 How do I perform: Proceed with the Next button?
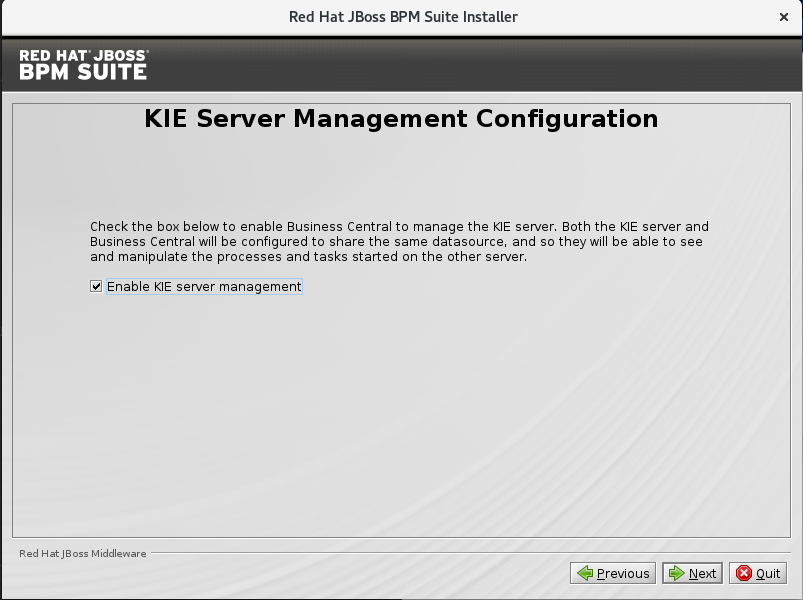(692, 573)
